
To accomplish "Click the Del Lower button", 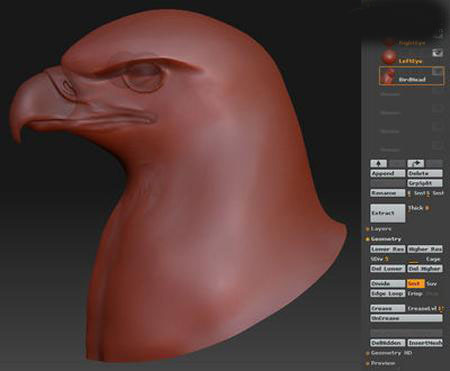I will pyautogui.click(x=388, y=269).
